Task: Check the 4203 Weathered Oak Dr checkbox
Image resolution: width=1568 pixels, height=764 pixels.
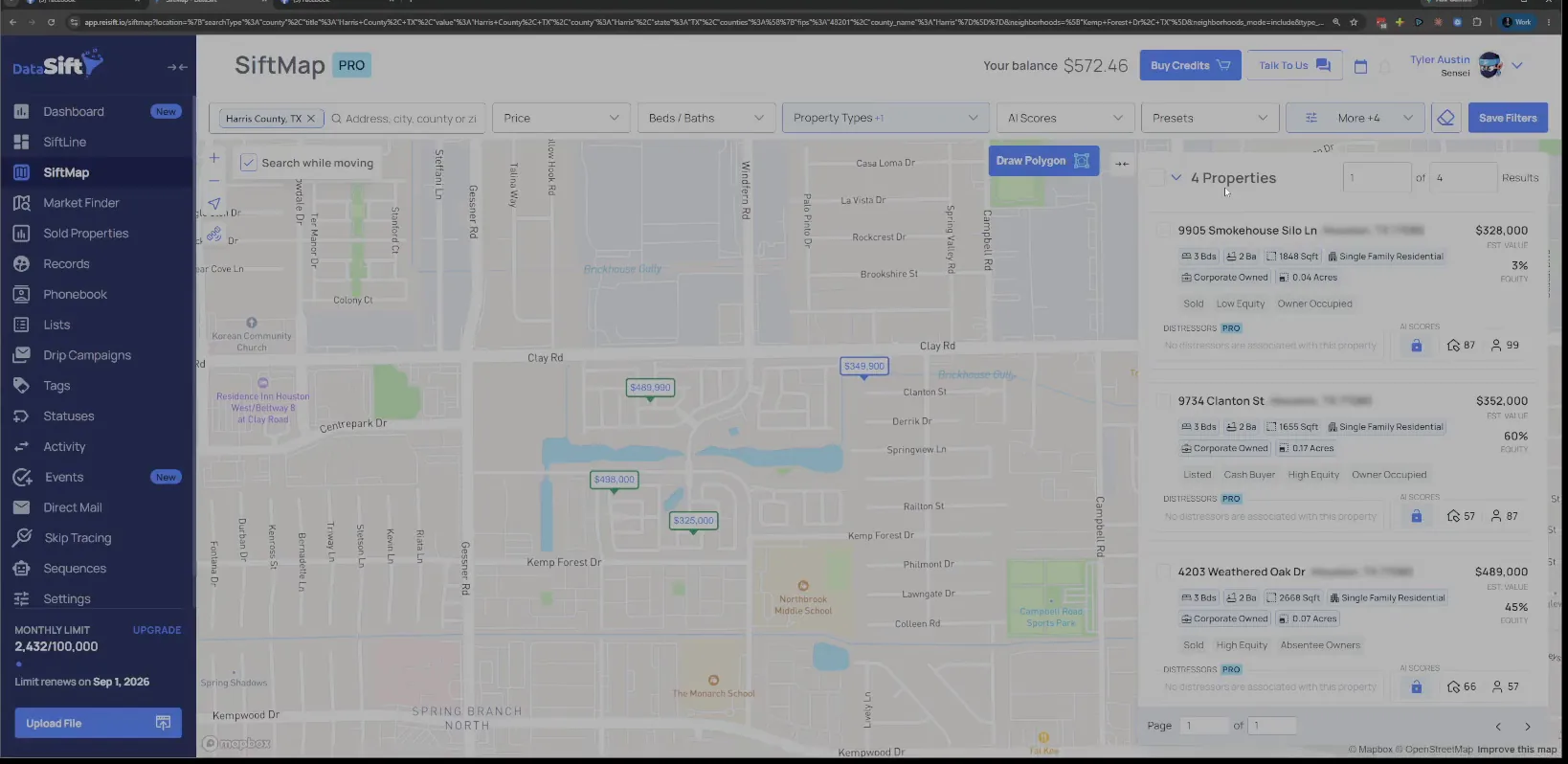Action: (1163, 572)
